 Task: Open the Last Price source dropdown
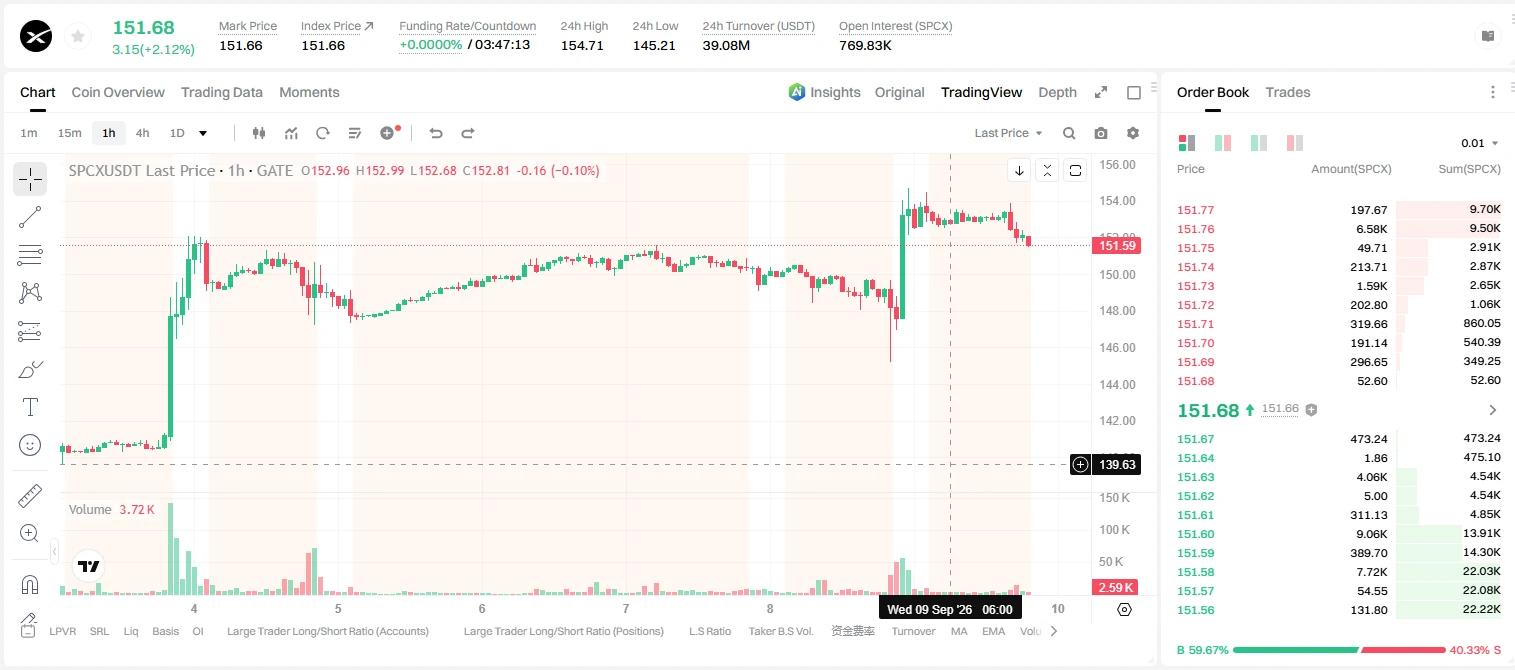[1008, 133]
